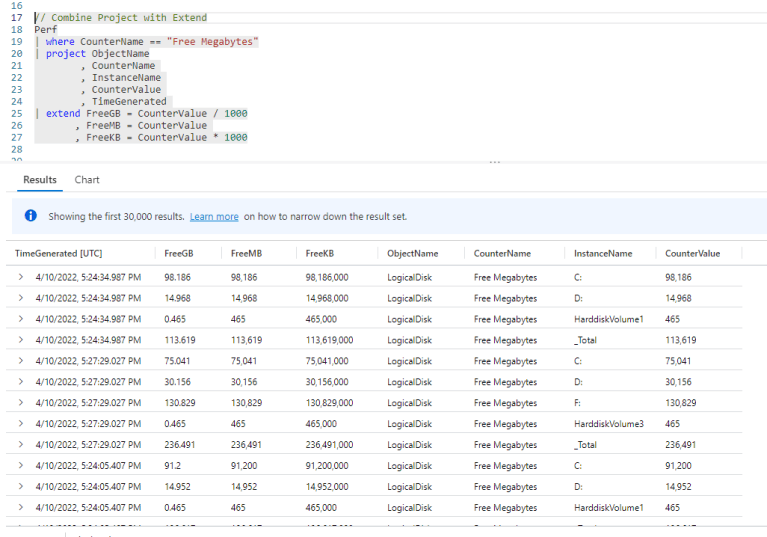The height and width of the screenshot is (537, 767).
Task: Expand the row with FreeGB 14.952
Action: coord(21,487)
